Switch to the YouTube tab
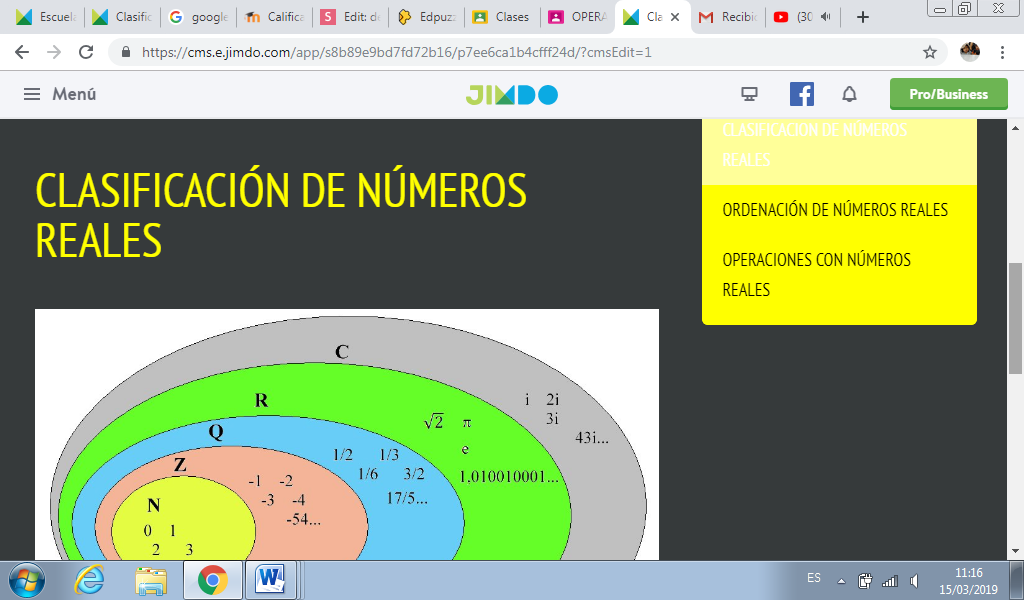Viewport: 1024px width, 600px height. 797,17
